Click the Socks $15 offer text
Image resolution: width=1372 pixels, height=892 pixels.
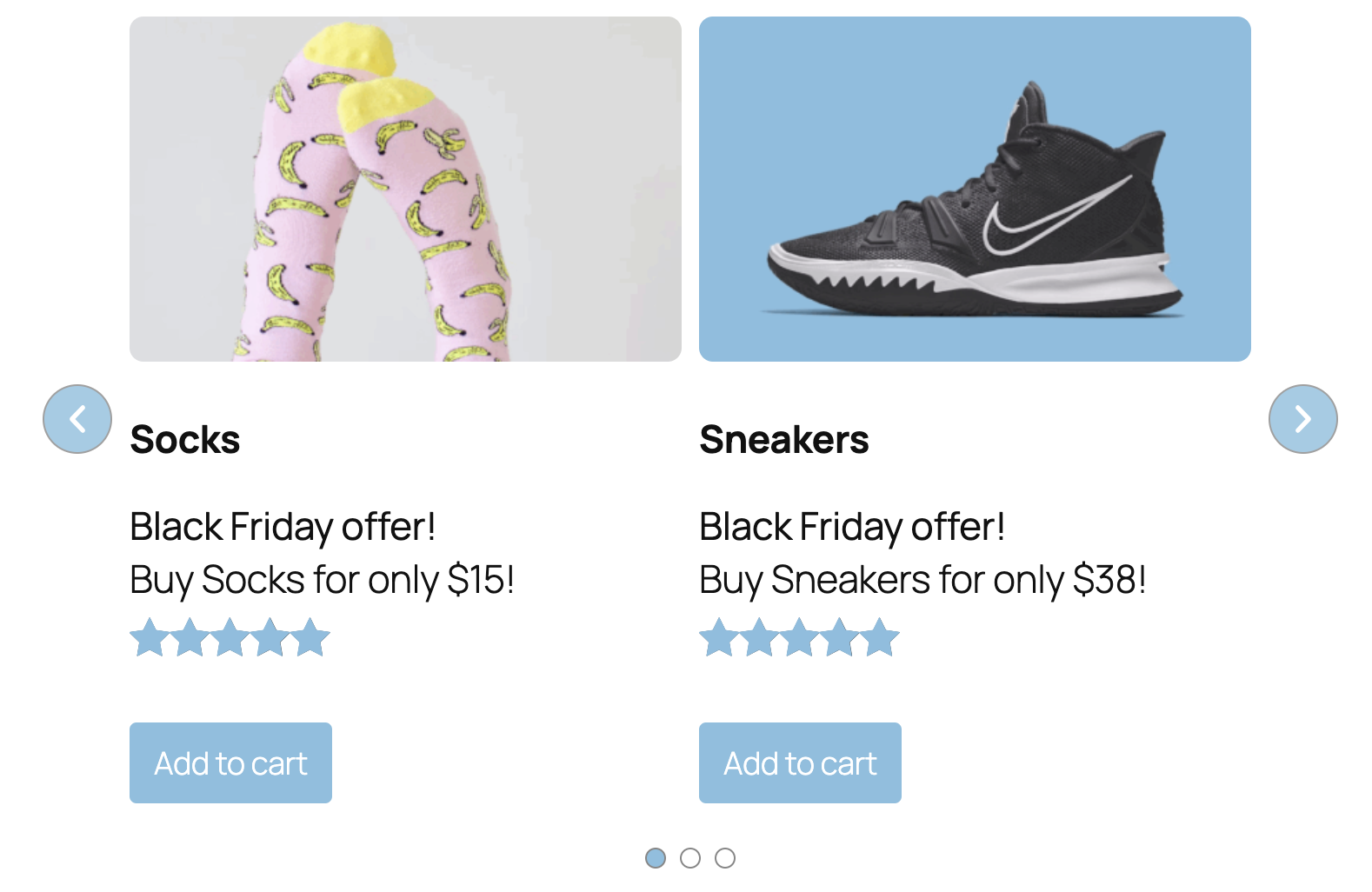click(322, 580)
